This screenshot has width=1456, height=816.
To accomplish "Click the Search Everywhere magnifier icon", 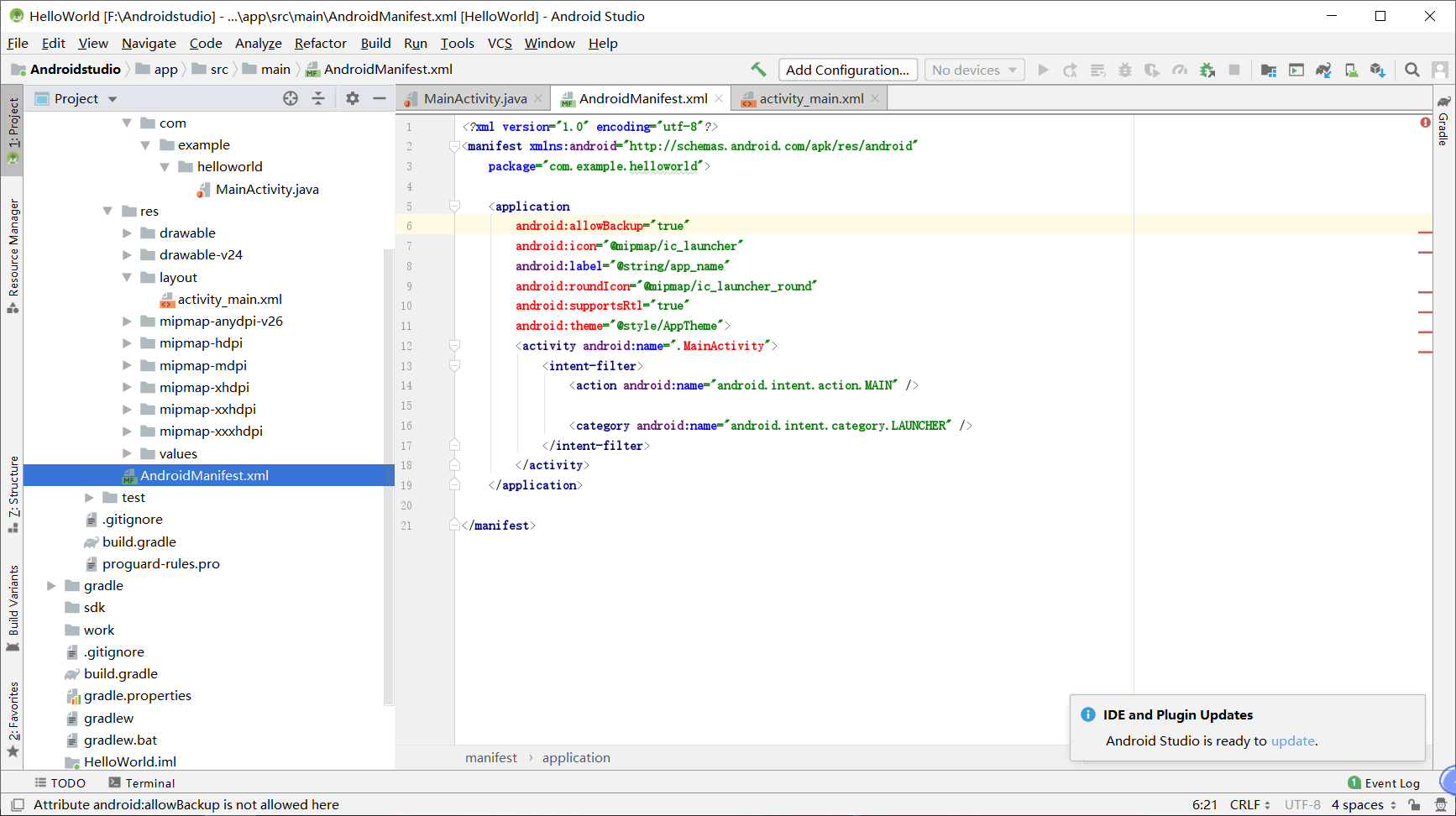I will pos(1412,70).
